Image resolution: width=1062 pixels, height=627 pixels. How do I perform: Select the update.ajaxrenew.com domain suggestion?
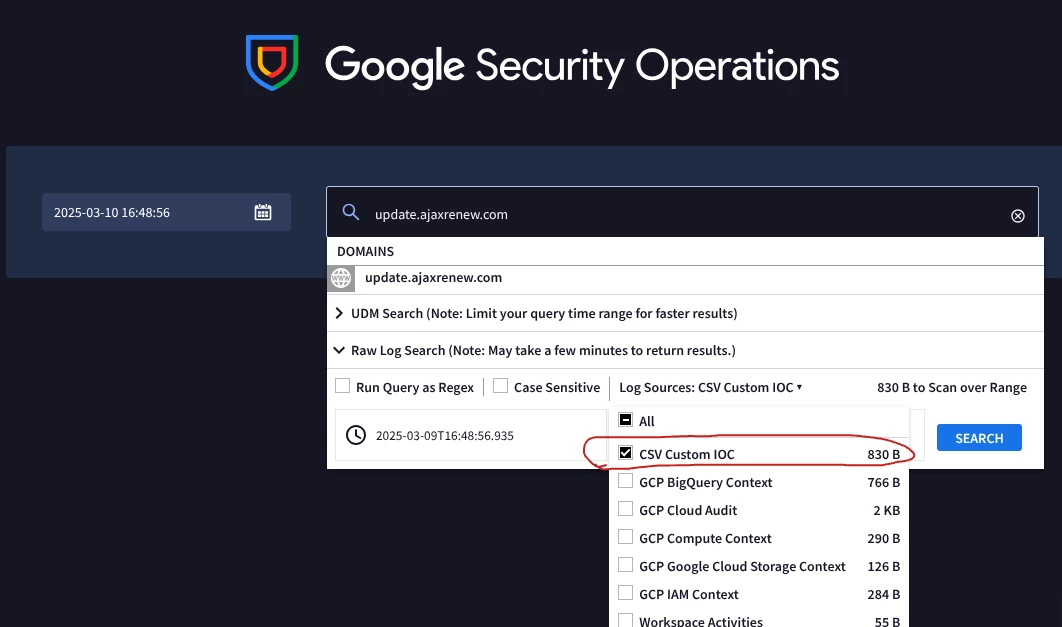pos(685,278)
